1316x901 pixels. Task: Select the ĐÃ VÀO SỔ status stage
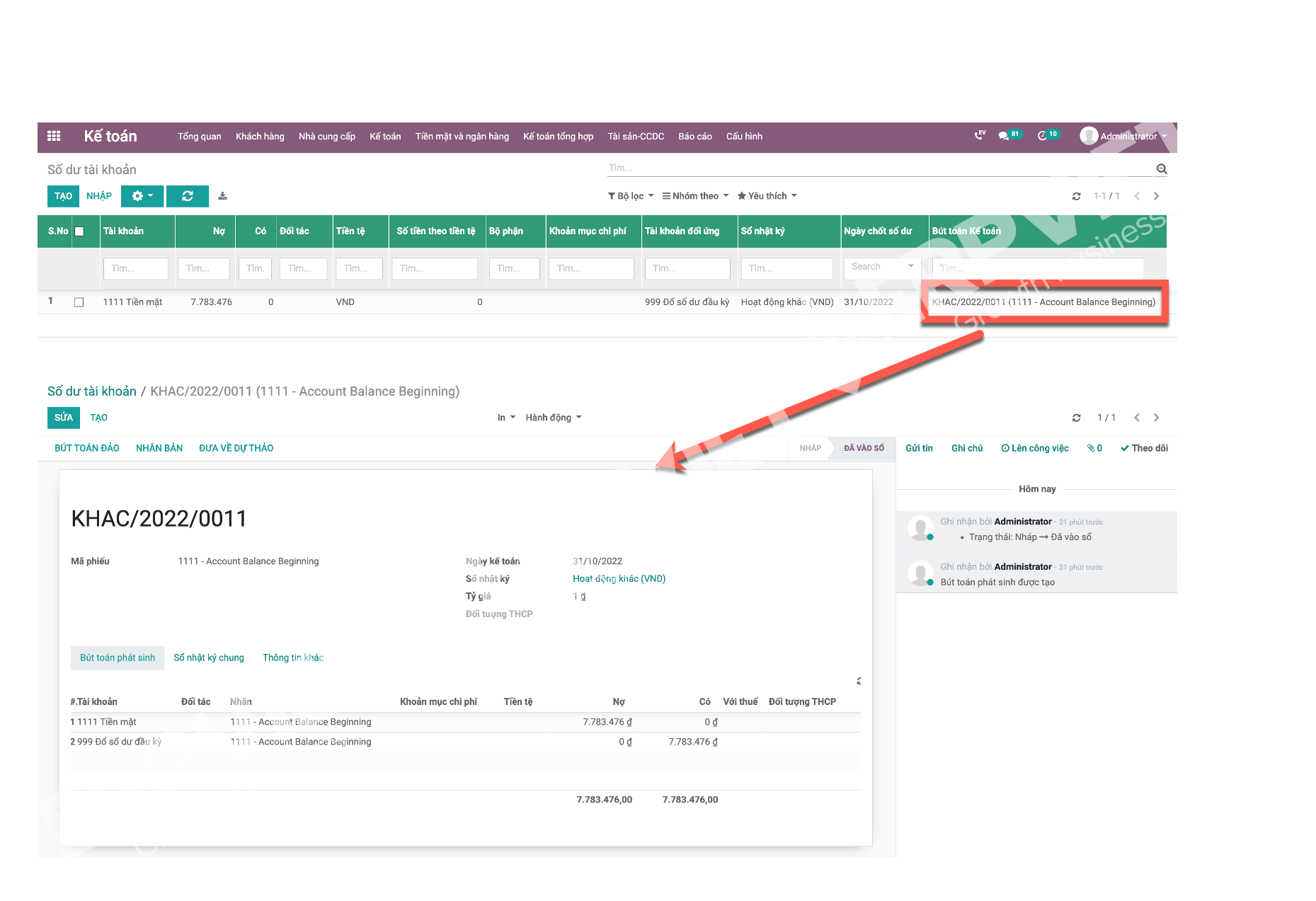point(864,448)
